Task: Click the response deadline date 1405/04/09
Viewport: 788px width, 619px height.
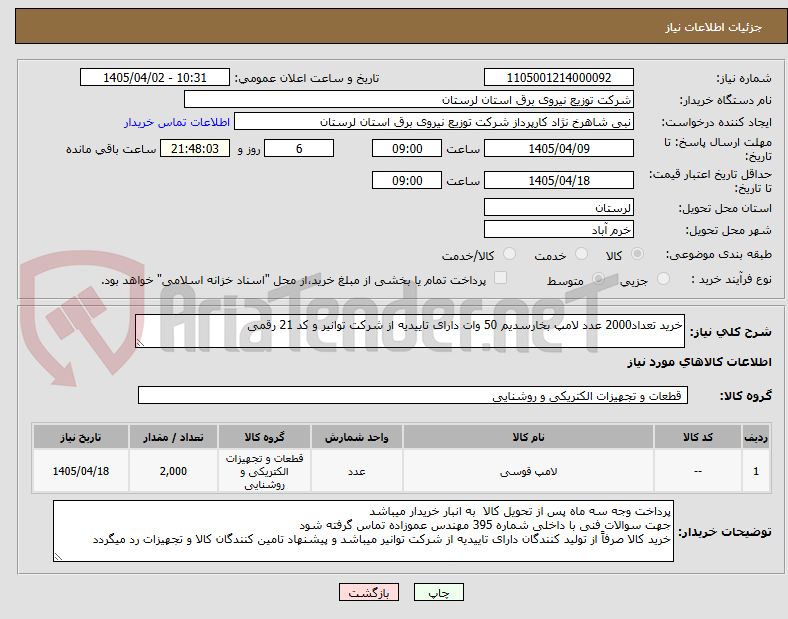Action: pyautogui.click(x=559, y=148)
